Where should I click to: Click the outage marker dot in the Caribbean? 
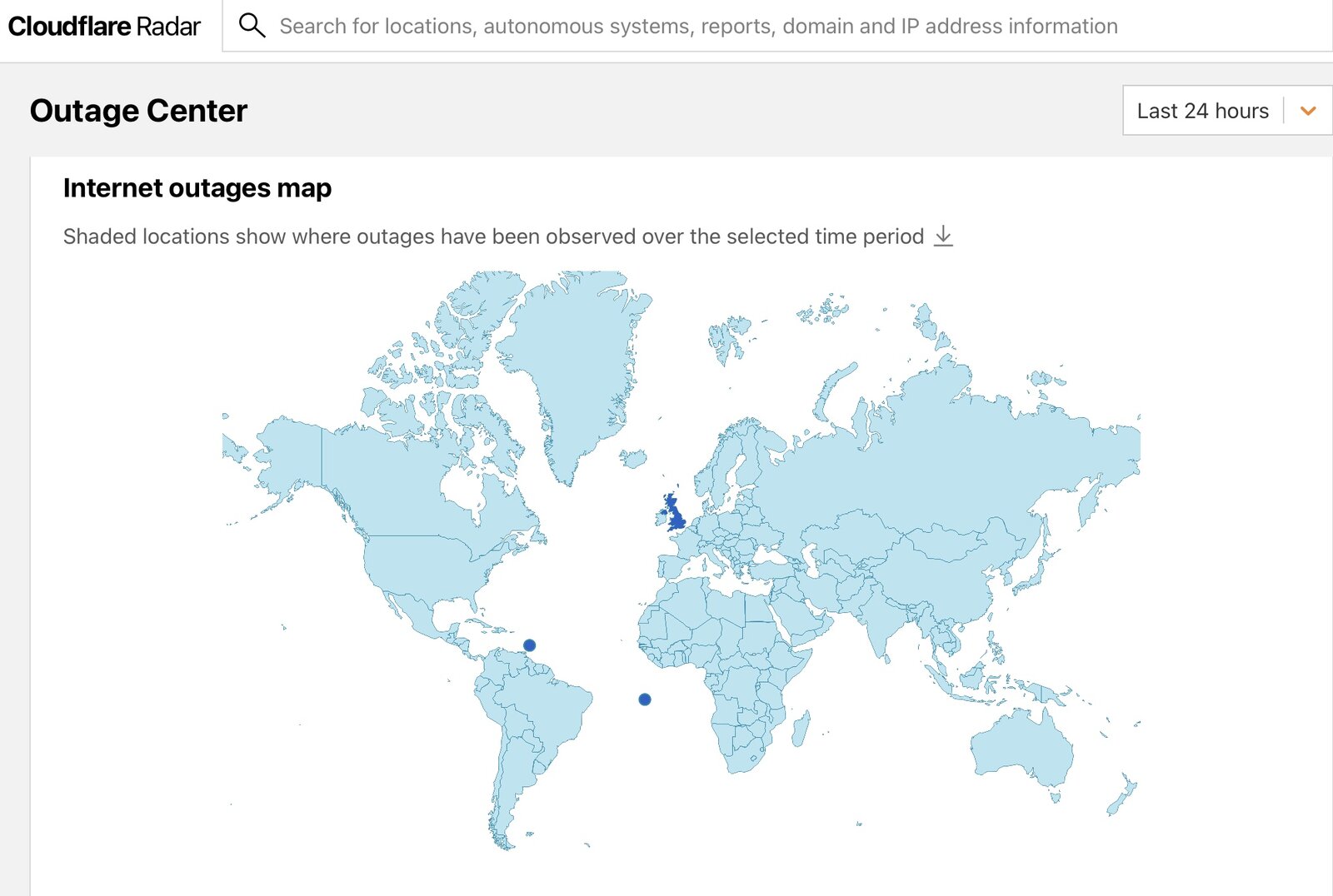click(x=529, y=645)
